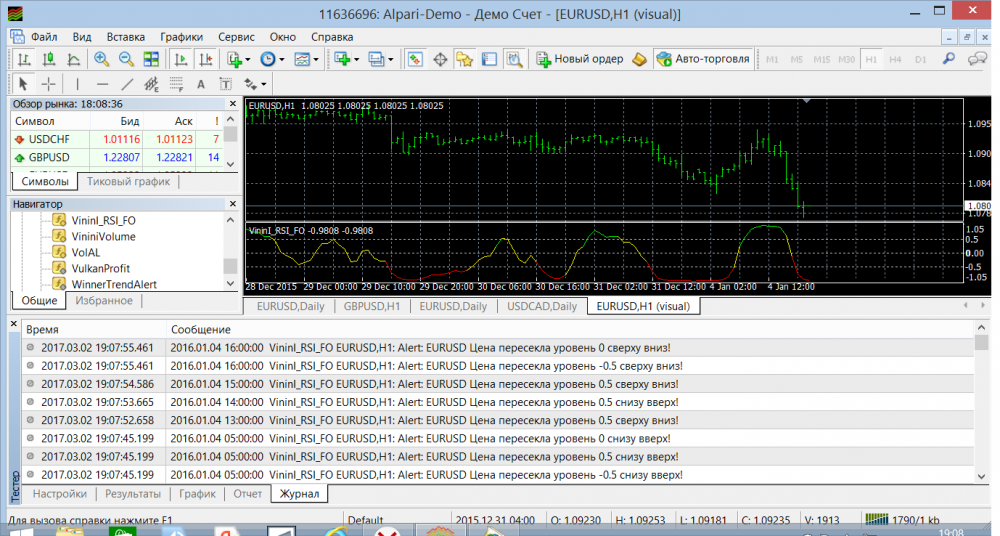Expand the profiles dropdown
The height and width of the screenshot is (536, 1000).
pos(390,59)
